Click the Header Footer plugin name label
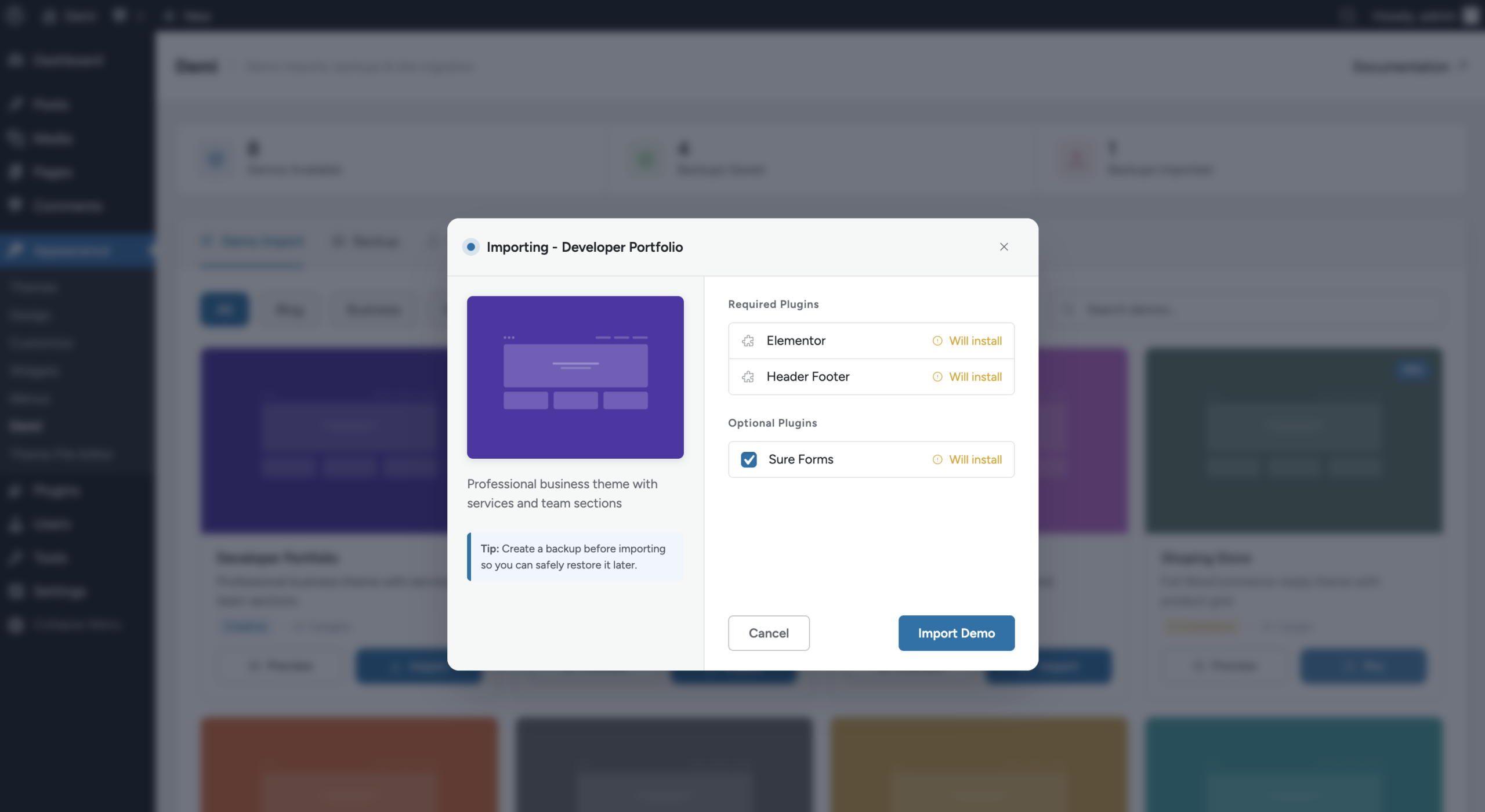The height and width of the screenshot is (812, 1485). [x=807, y=377]
